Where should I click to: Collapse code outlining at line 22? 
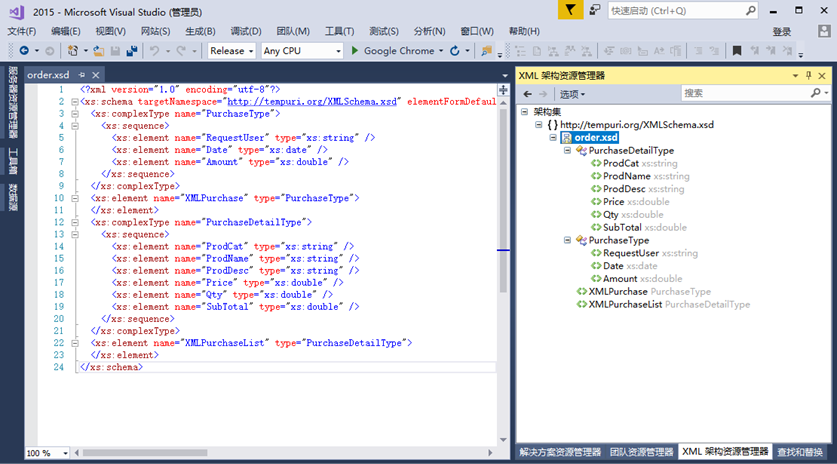(75, 343)
